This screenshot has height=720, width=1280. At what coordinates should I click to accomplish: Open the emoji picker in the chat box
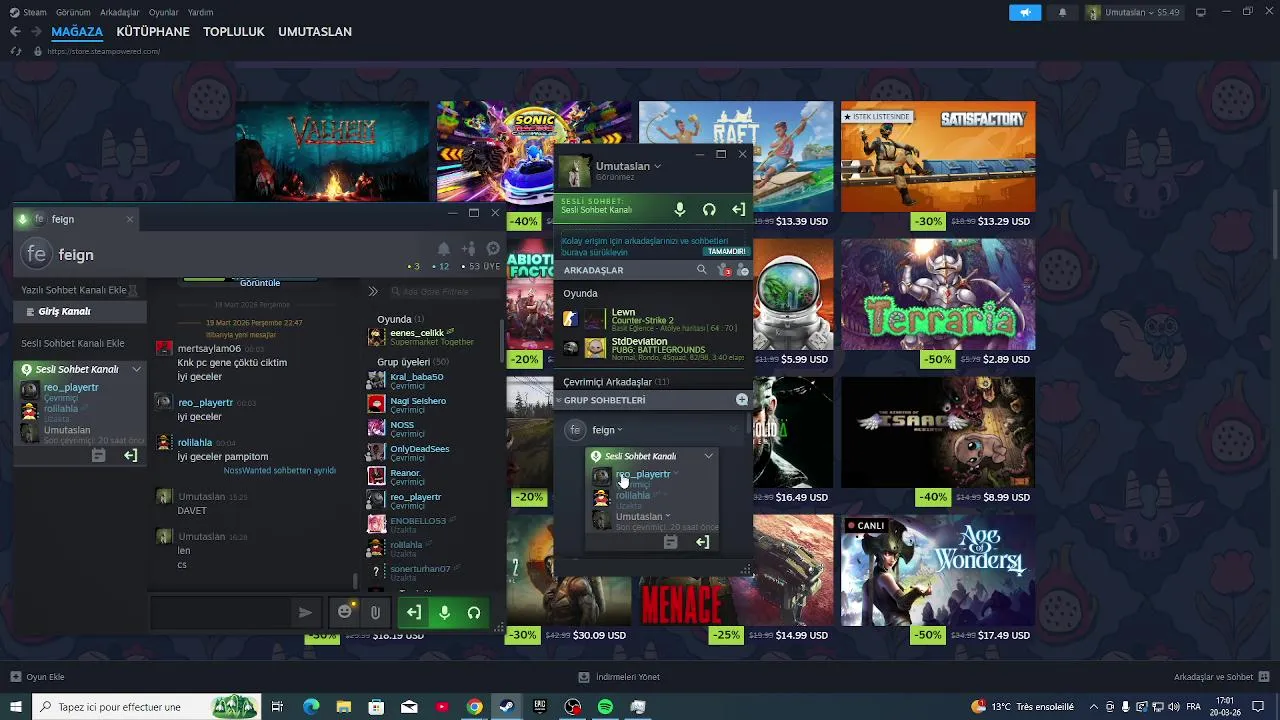(345, 612)
